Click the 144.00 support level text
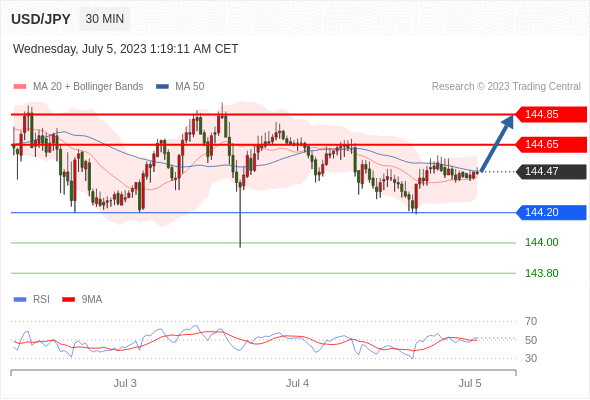 click(x=541, y=242)
